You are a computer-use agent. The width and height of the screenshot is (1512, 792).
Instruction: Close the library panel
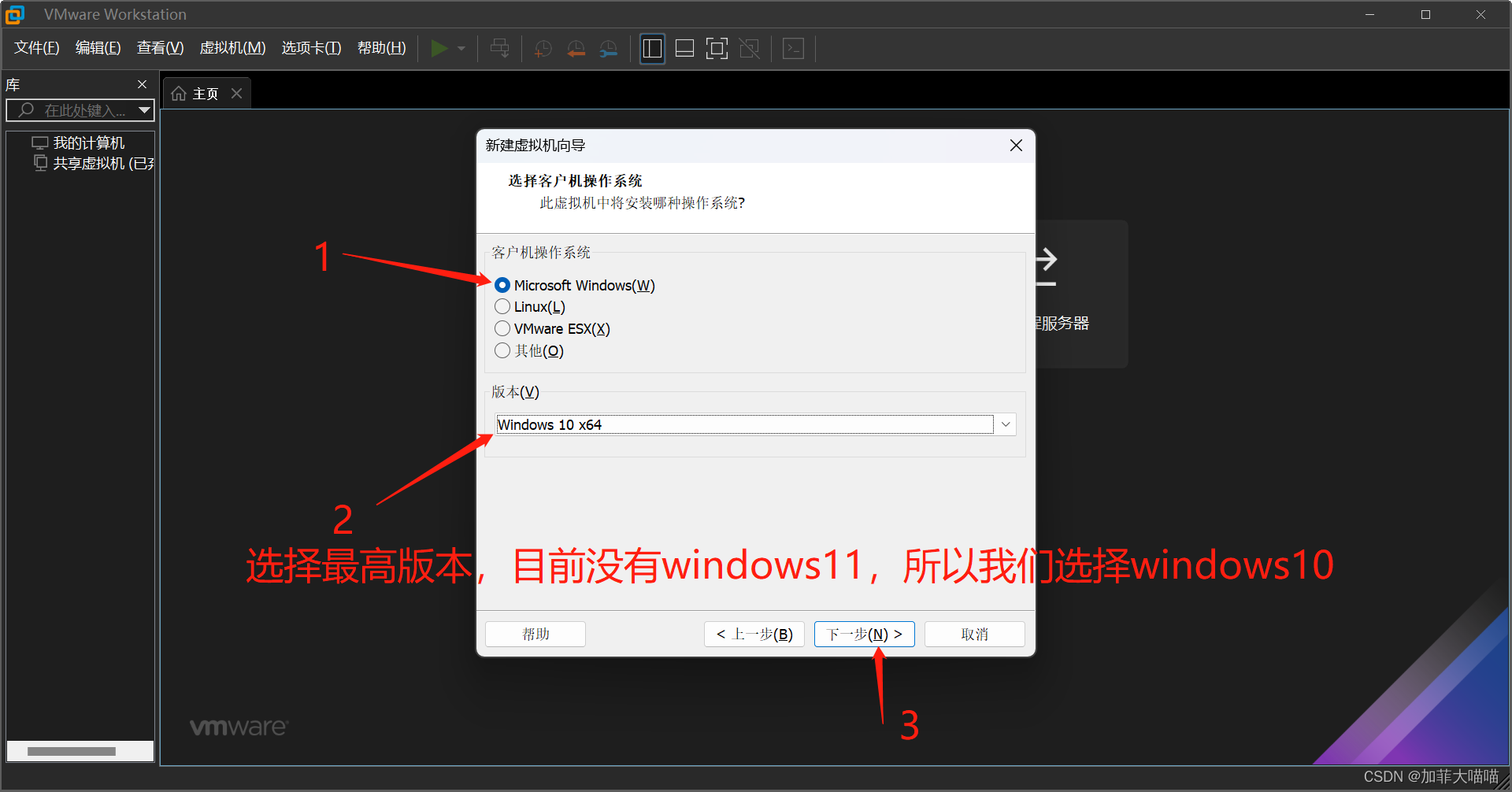point(142,84)
